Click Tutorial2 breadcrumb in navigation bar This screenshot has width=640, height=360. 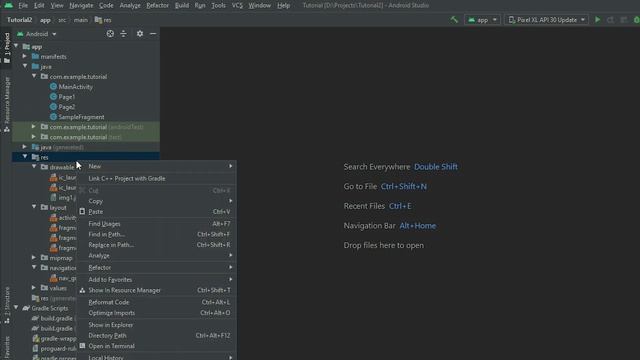pyautogui.click(x=19, y=20)
